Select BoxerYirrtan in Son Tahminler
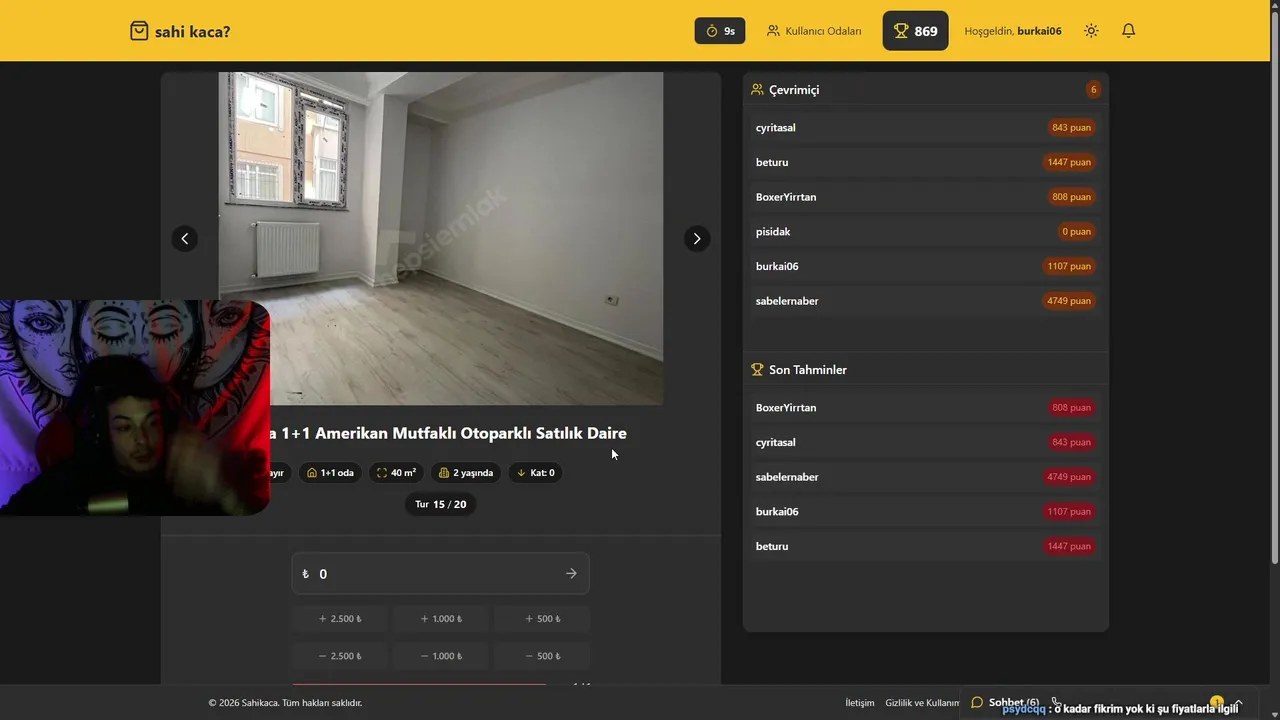Image resolution: width=1280 pixels, height=720 pixels. tap(926, 408)
